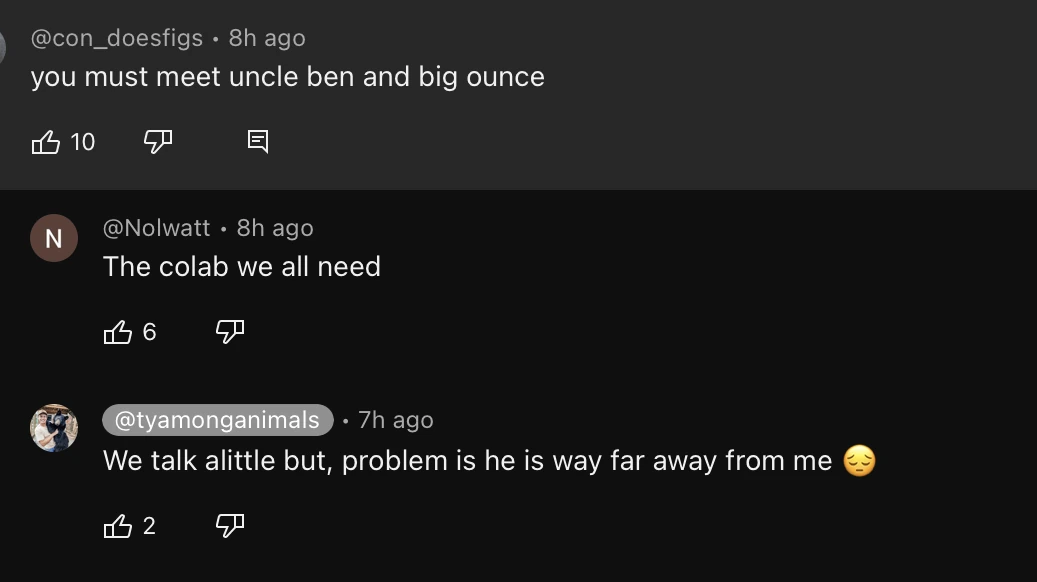Like Nolwatt's 'The colab we all need' comment
Screen dimensions: 1037x582
118,332
